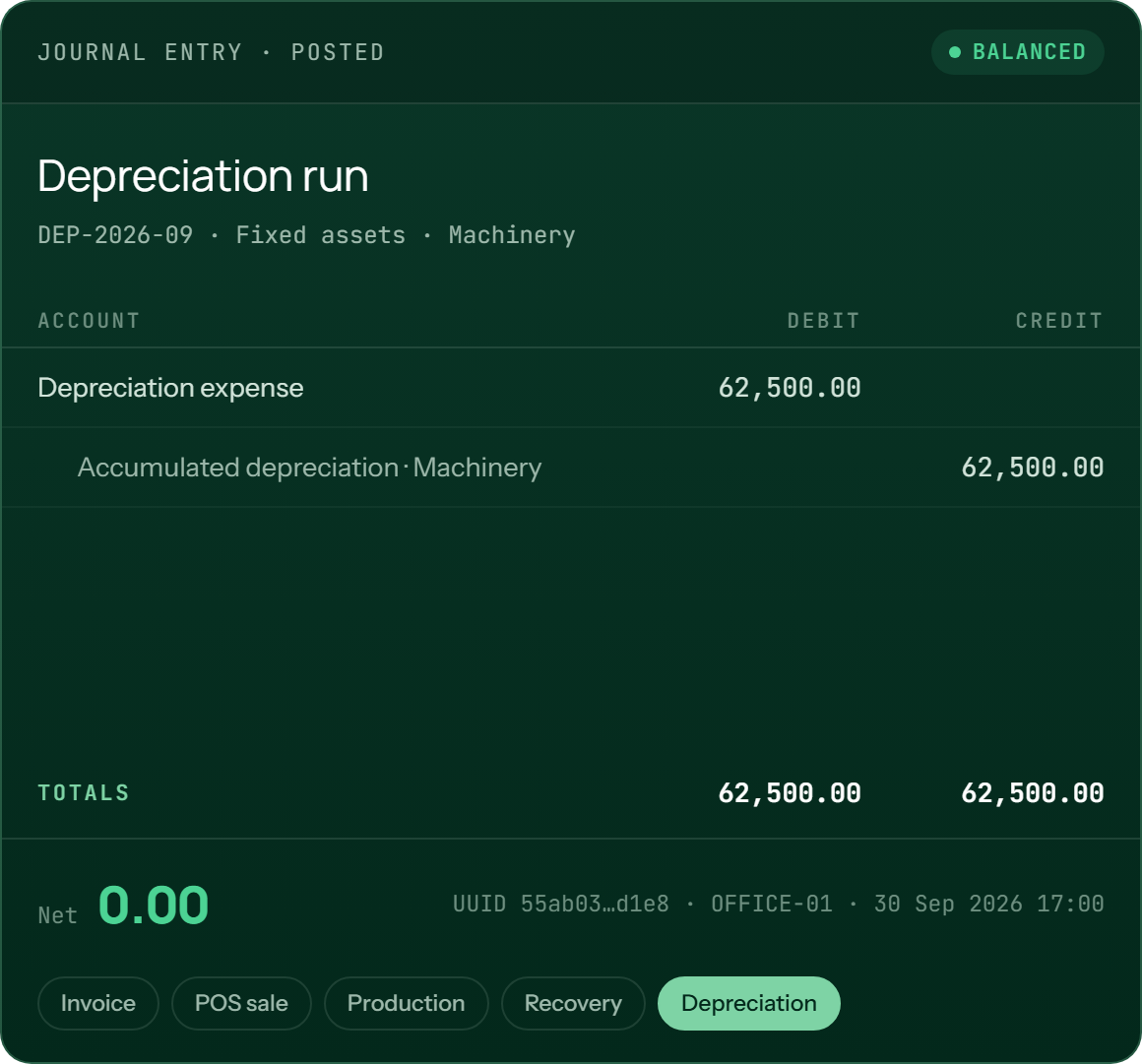Click the UUID 55ab03…d1e8 text
Screen dimensions: 1142x1064
[561, 905]
